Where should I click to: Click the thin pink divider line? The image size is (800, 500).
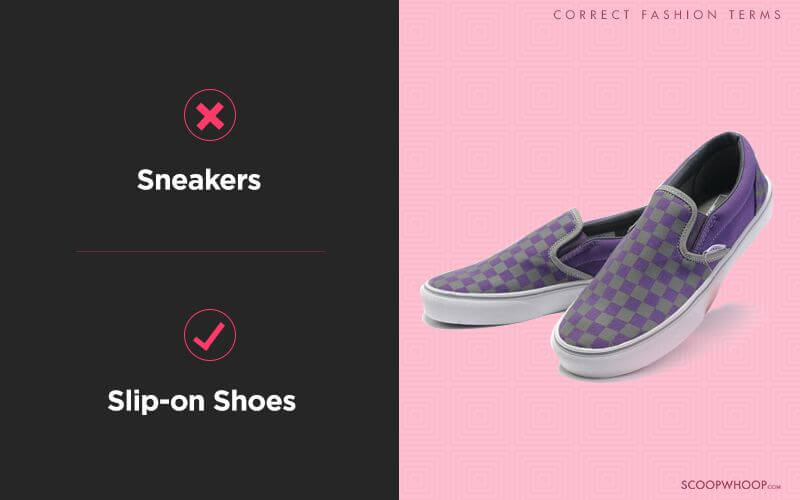201,252
